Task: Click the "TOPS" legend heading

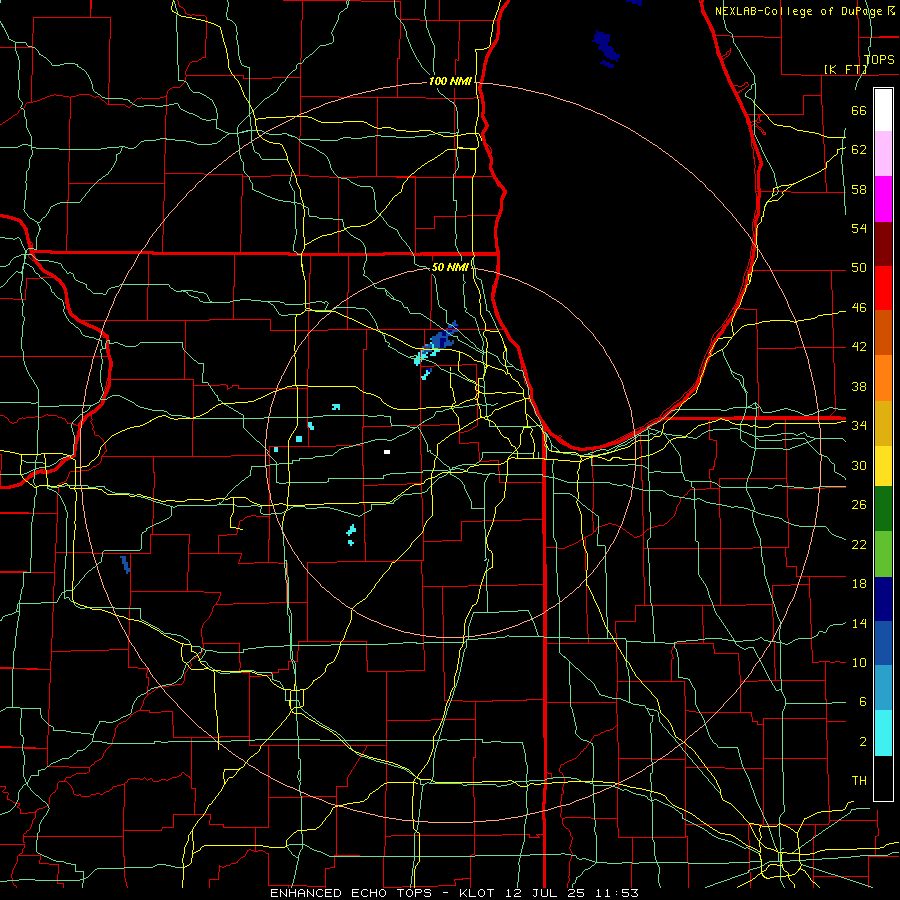Action: (879, 60)
